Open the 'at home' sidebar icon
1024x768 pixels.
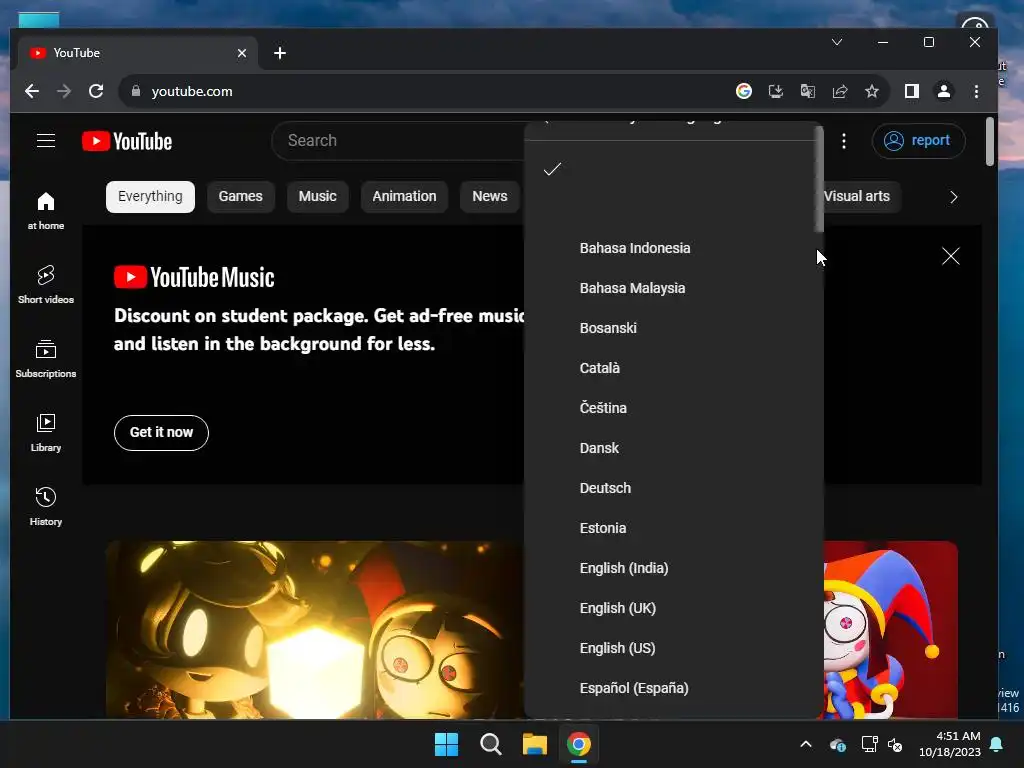coord(46,210)
